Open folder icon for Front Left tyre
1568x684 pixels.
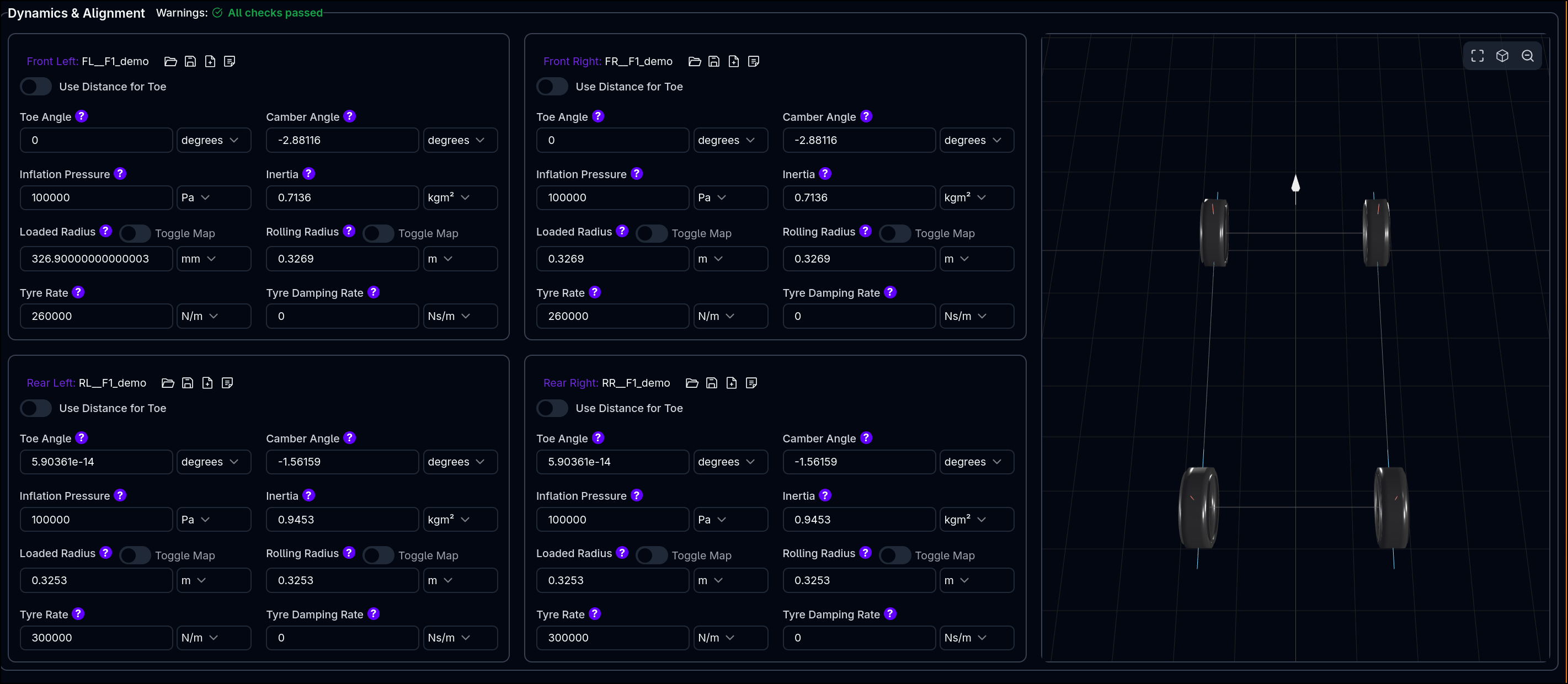coord(170,61)
